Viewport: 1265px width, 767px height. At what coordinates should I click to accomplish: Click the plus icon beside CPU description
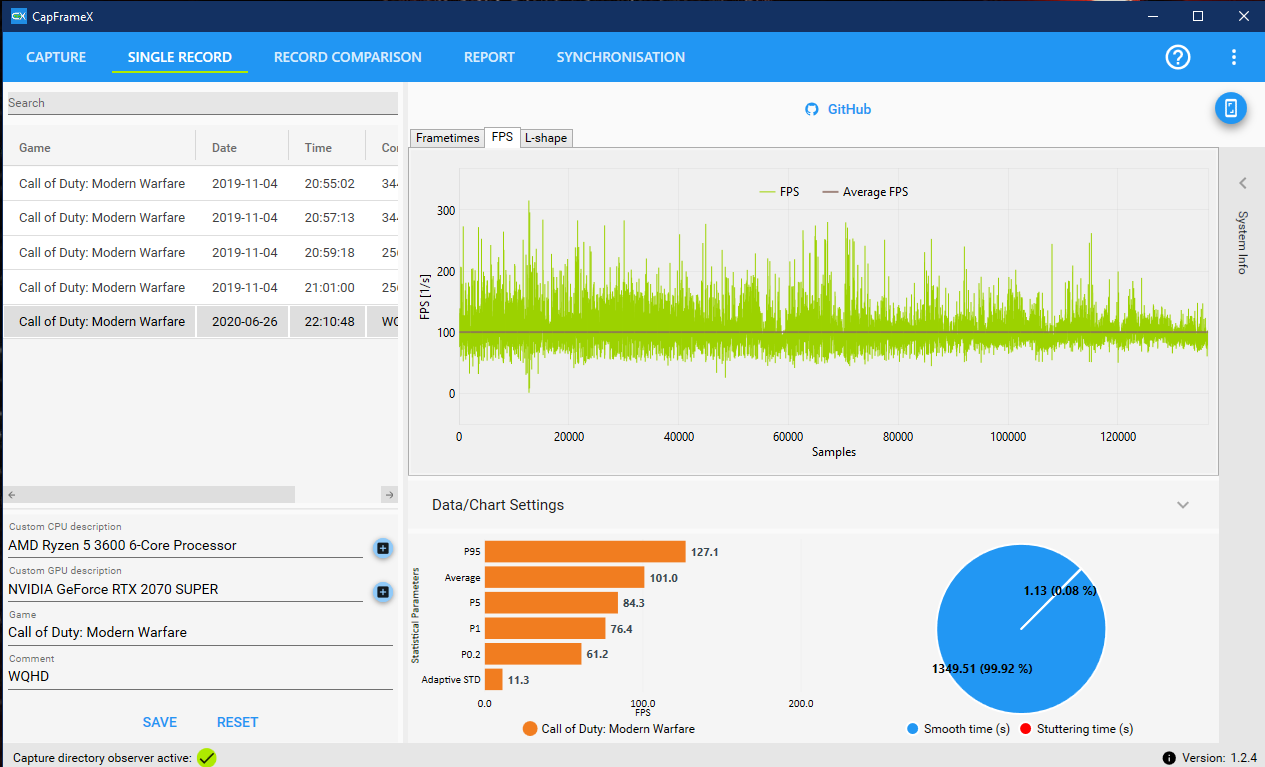382,547
